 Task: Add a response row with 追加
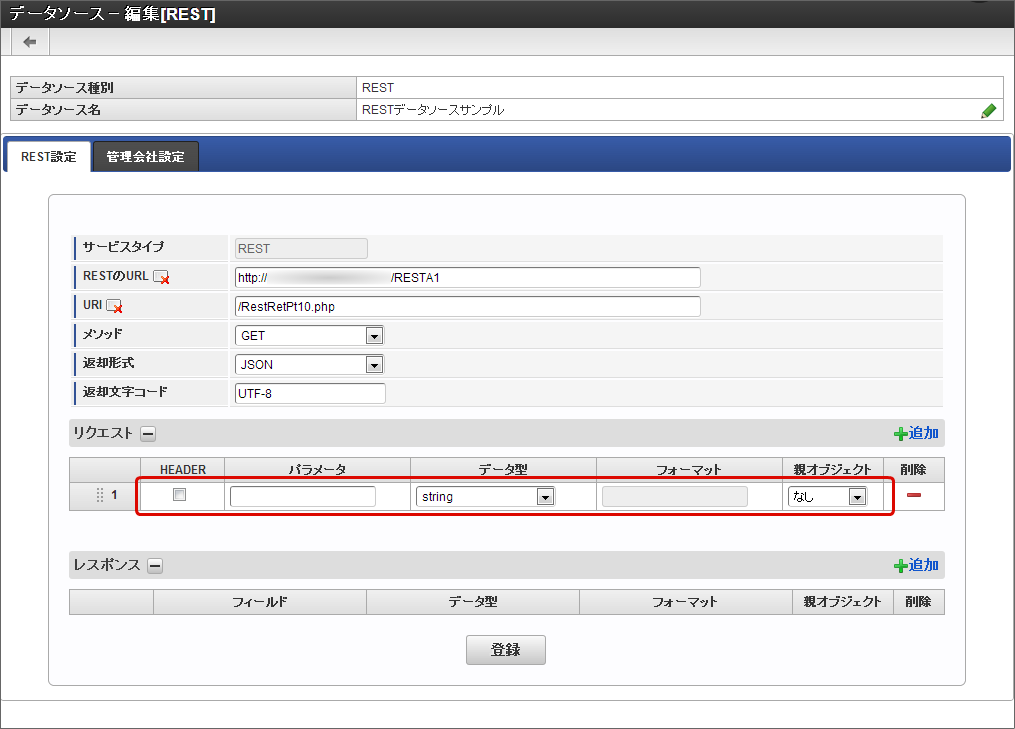(916, 565)
